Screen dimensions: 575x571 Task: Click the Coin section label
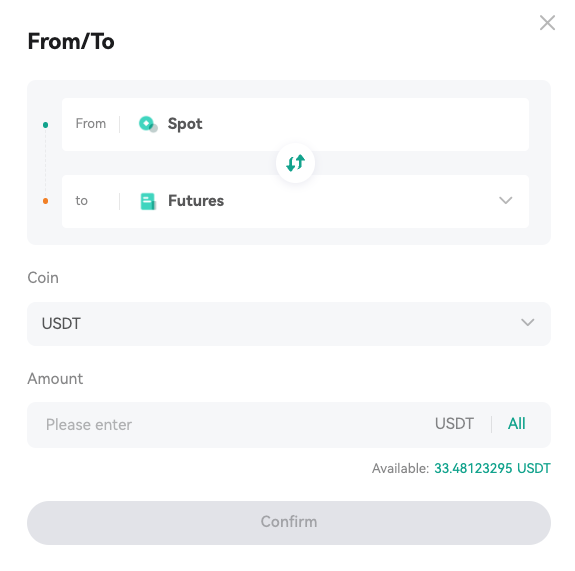(x=43, y=278)
